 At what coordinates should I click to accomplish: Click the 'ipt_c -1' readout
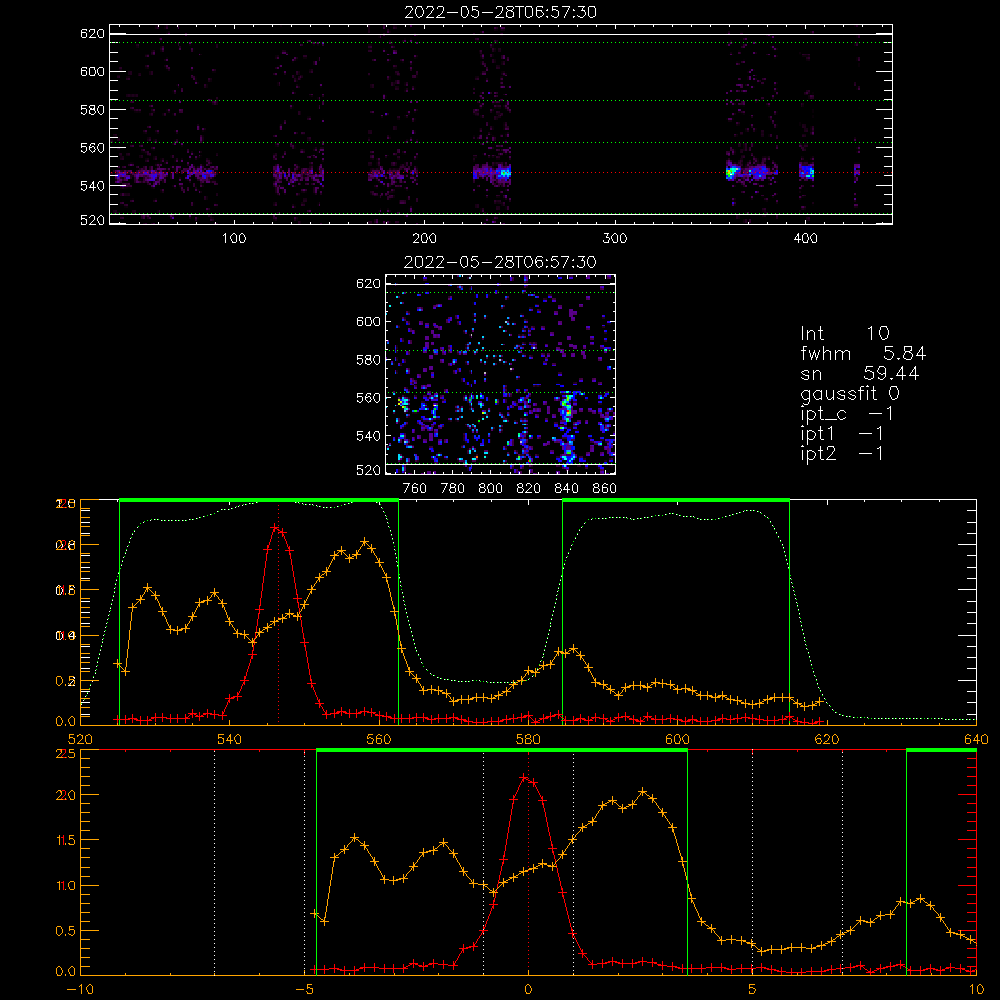coord(846,414)
